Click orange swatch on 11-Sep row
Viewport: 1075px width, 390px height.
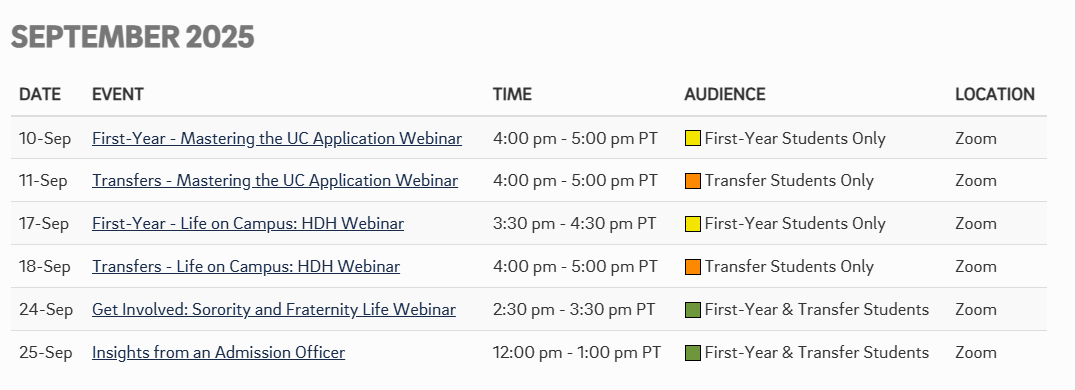pyautogui.click(x=692, y=181)
